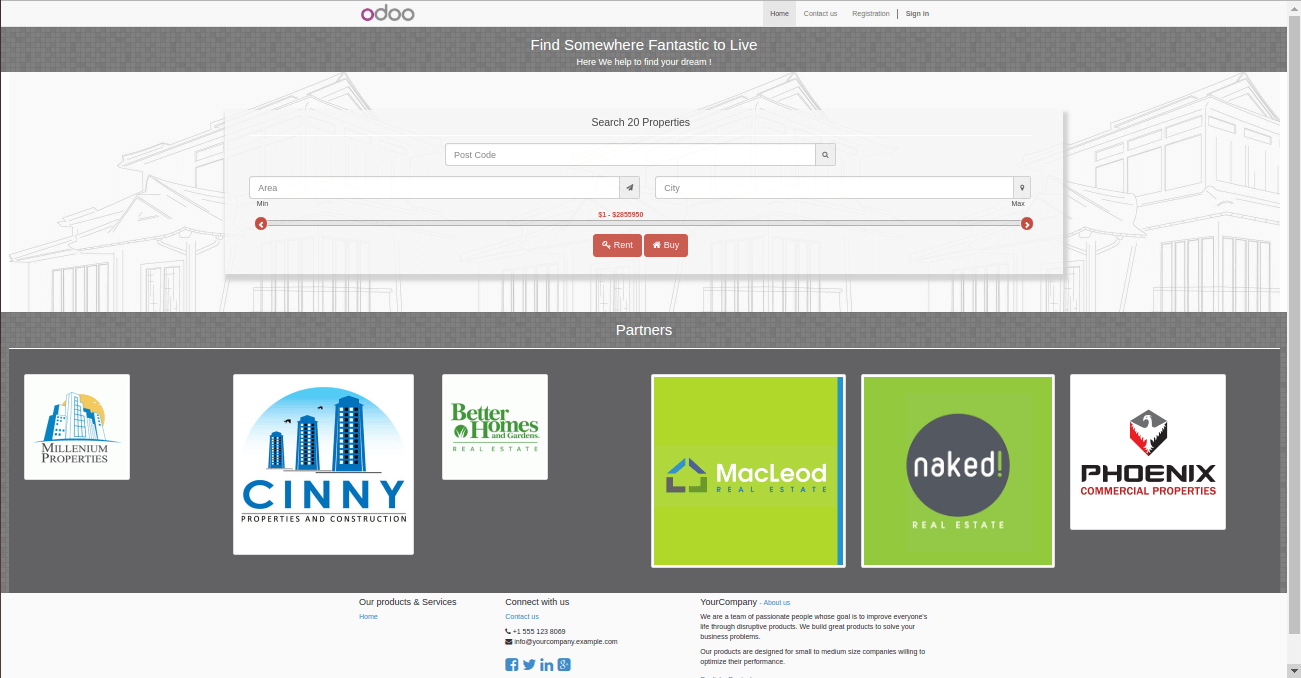The height and width of the screenshot is (678, 1301).
Task: Click the Post Code search magnifier icon
Action: point(825,155)
